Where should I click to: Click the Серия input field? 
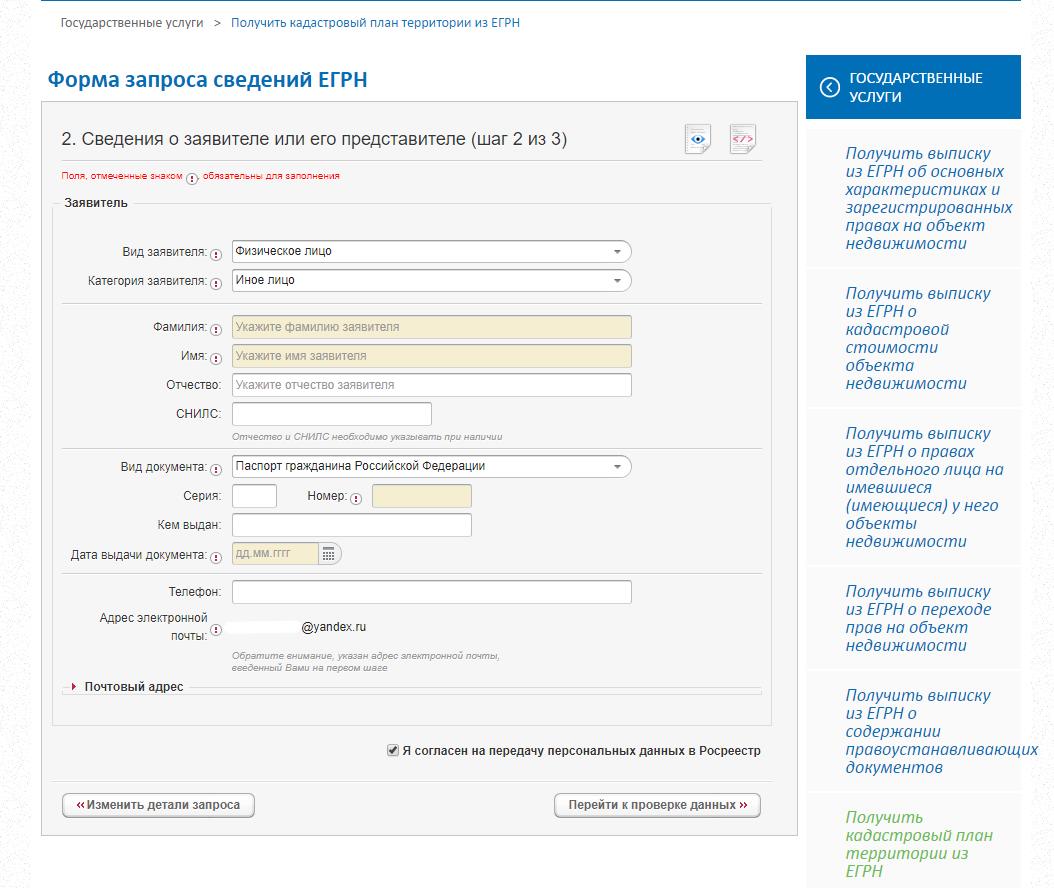click(x=254, y=496)
